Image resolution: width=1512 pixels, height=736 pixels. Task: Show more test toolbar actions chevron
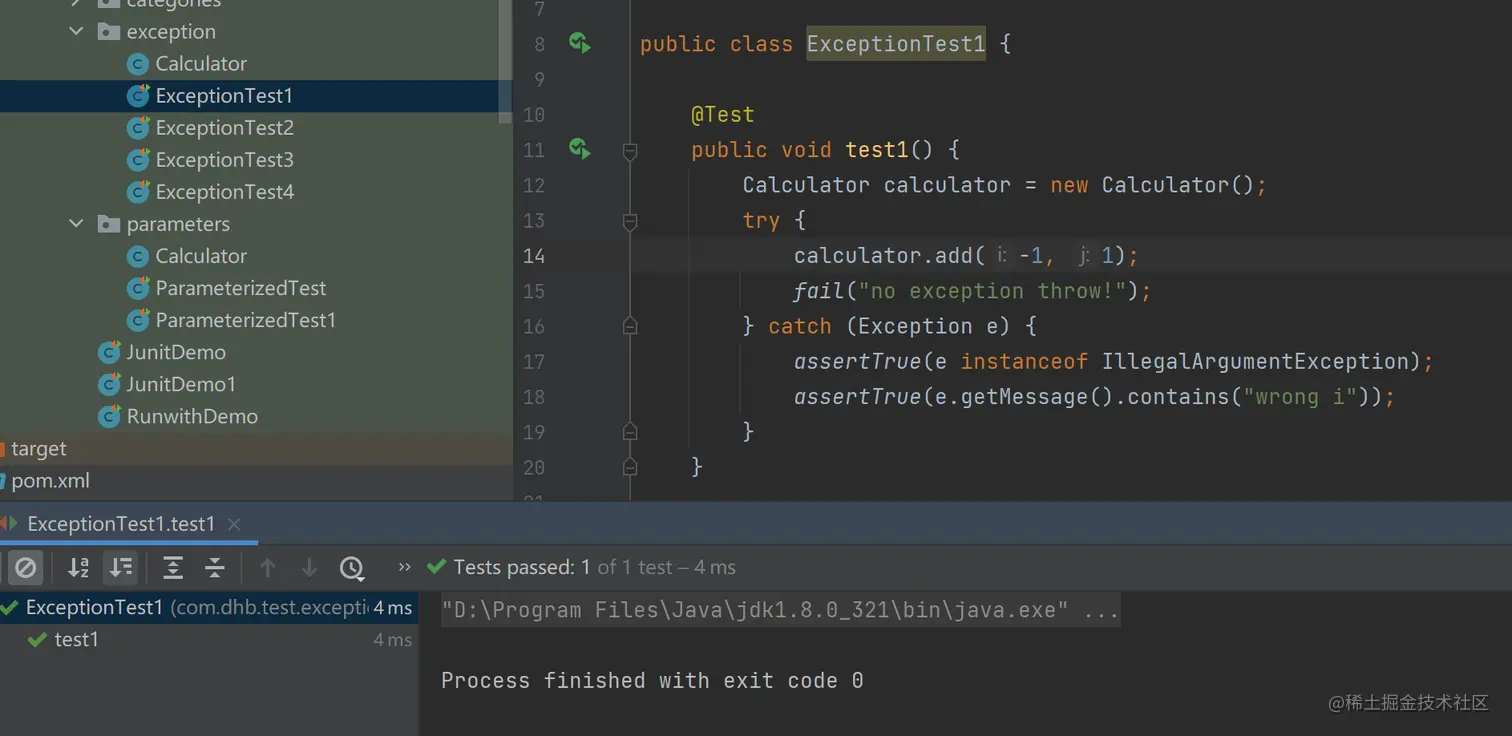tap(404, 567)
